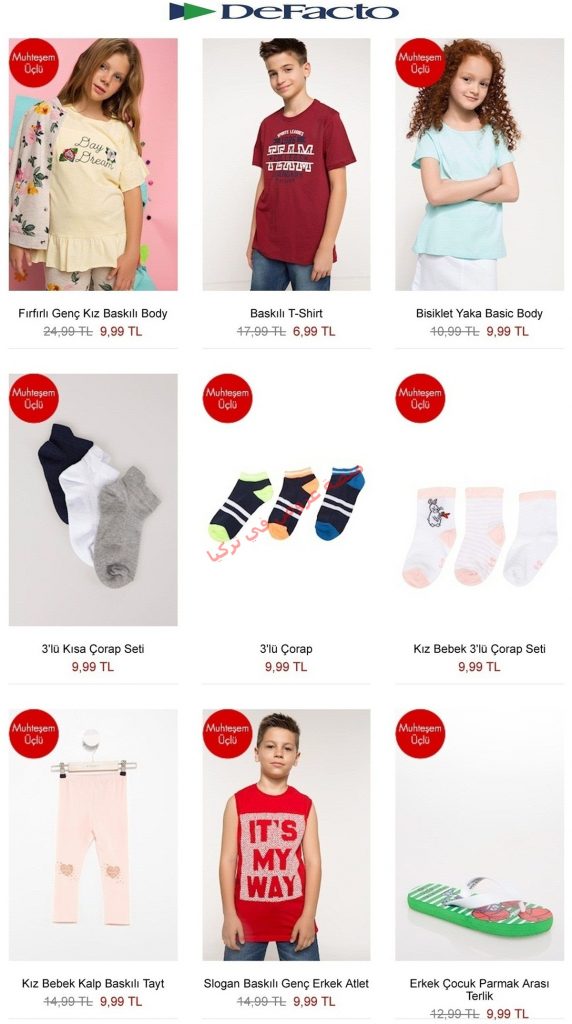Click Muhteşem Üçlü badge on red tank top photo
This screenshot has width=572, height=1024.
[x=227, y=734]
